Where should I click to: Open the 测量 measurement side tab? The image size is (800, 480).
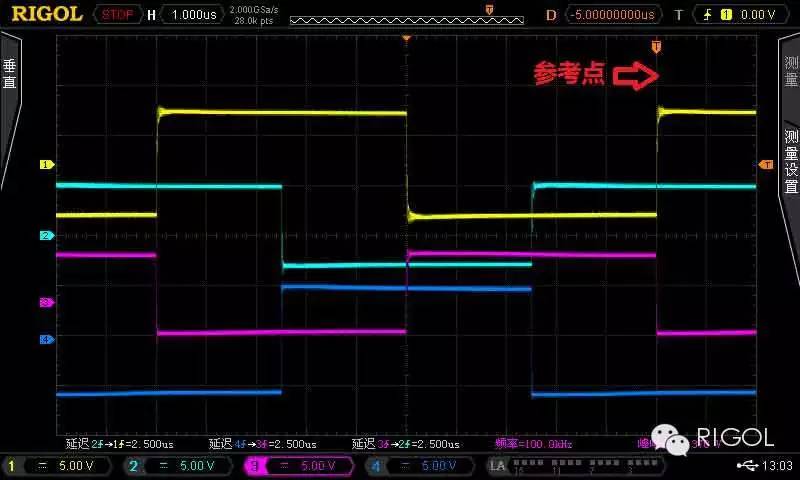pos(791,71)
